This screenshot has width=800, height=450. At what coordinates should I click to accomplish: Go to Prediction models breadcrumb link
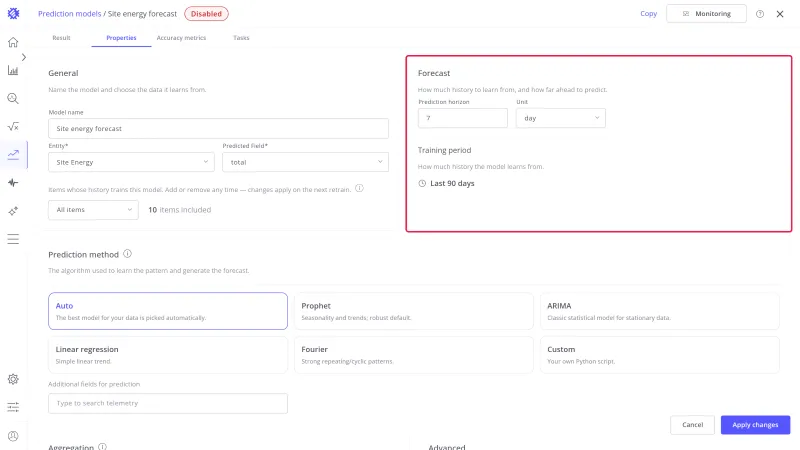69,14
